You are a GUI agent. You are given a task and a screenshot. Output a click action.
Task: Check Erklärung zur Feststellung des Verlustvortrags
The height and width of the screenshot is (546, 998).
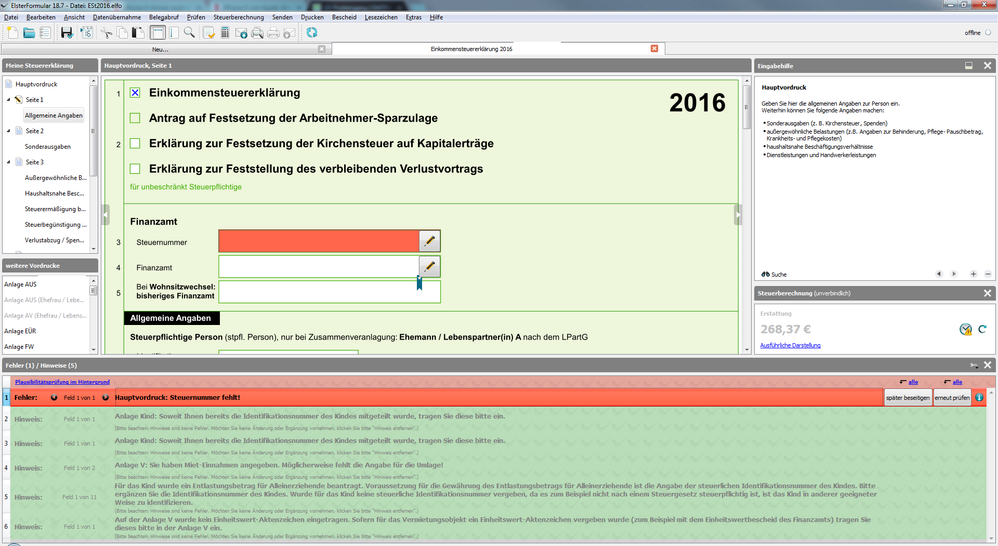(x=135, y=169)
